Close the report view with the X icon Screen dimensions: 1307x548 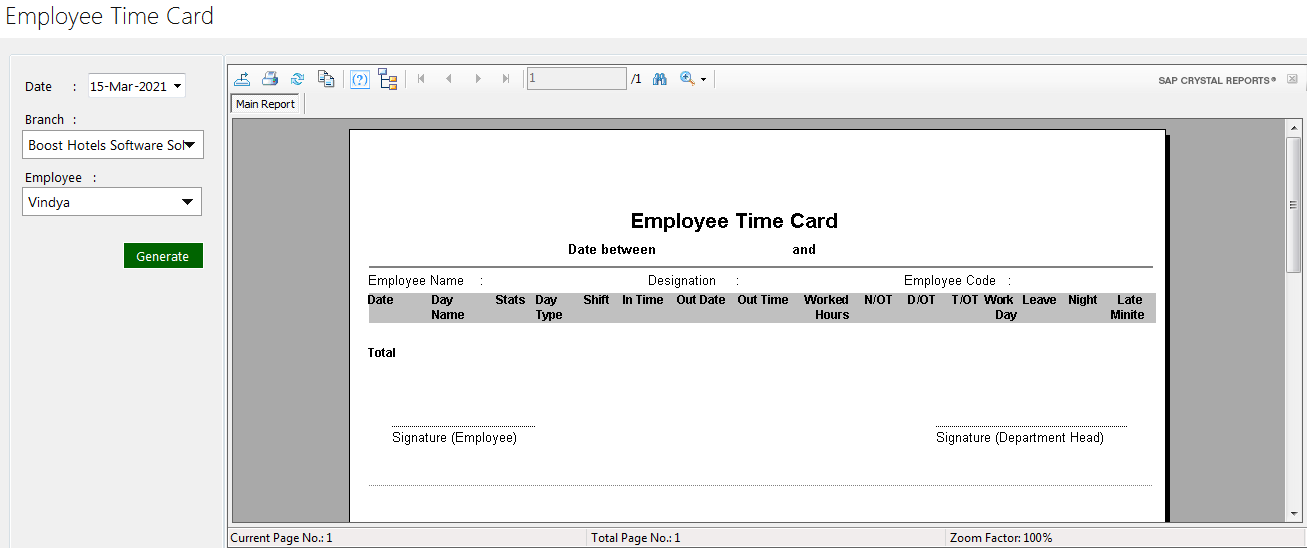1292,79
